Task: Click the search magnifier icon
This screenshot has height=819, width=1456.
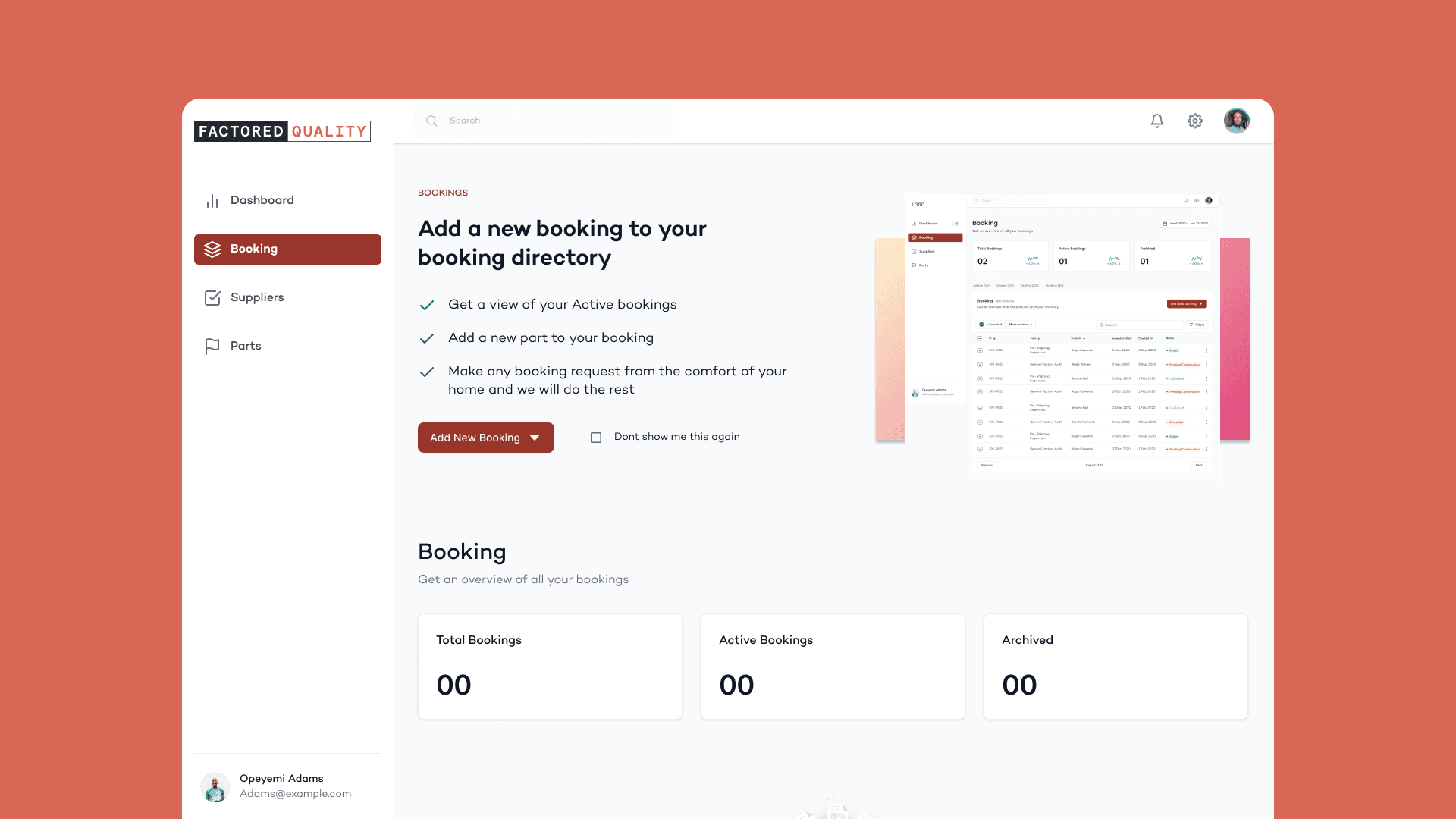Action: tap(431, 121)
